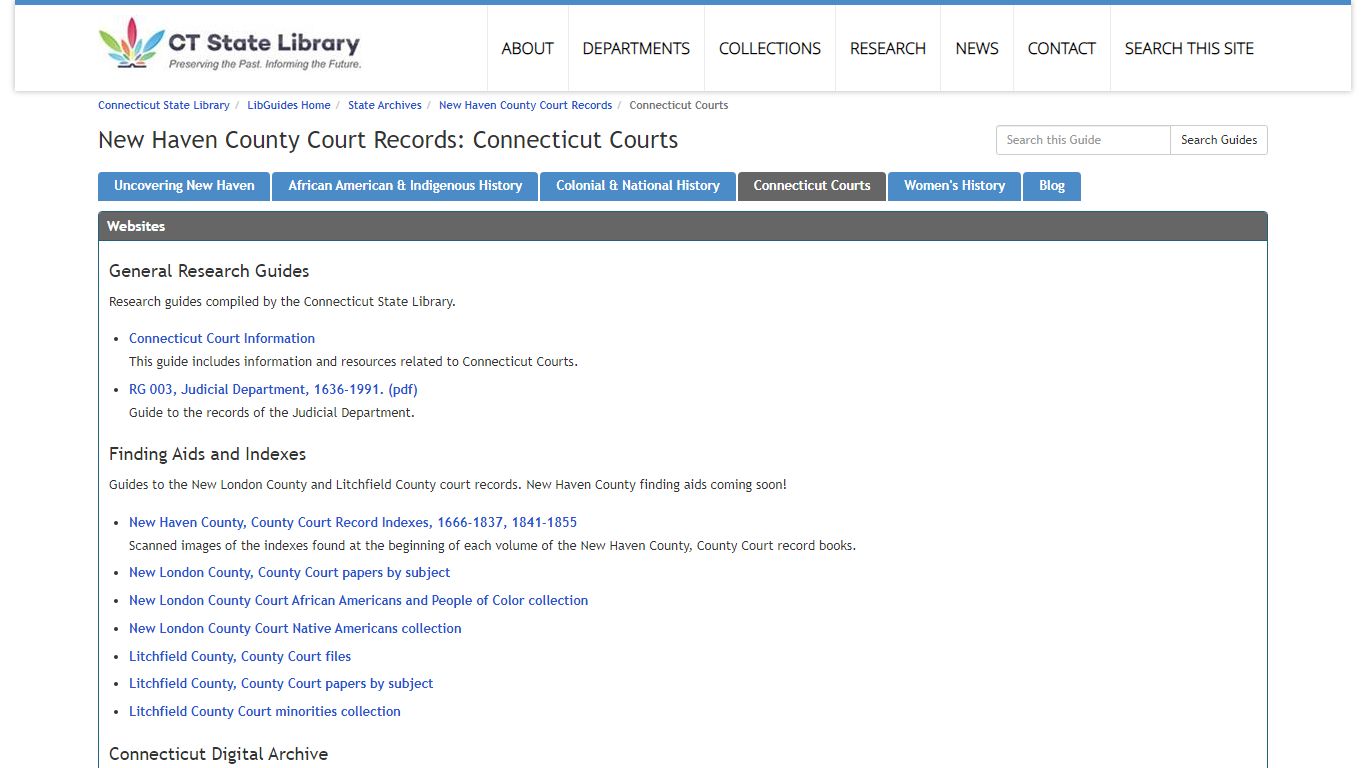Click the Connecticut Courts breadcrumb text
The width and height of the screenshot is (1366, 768).
coord(679,105)
